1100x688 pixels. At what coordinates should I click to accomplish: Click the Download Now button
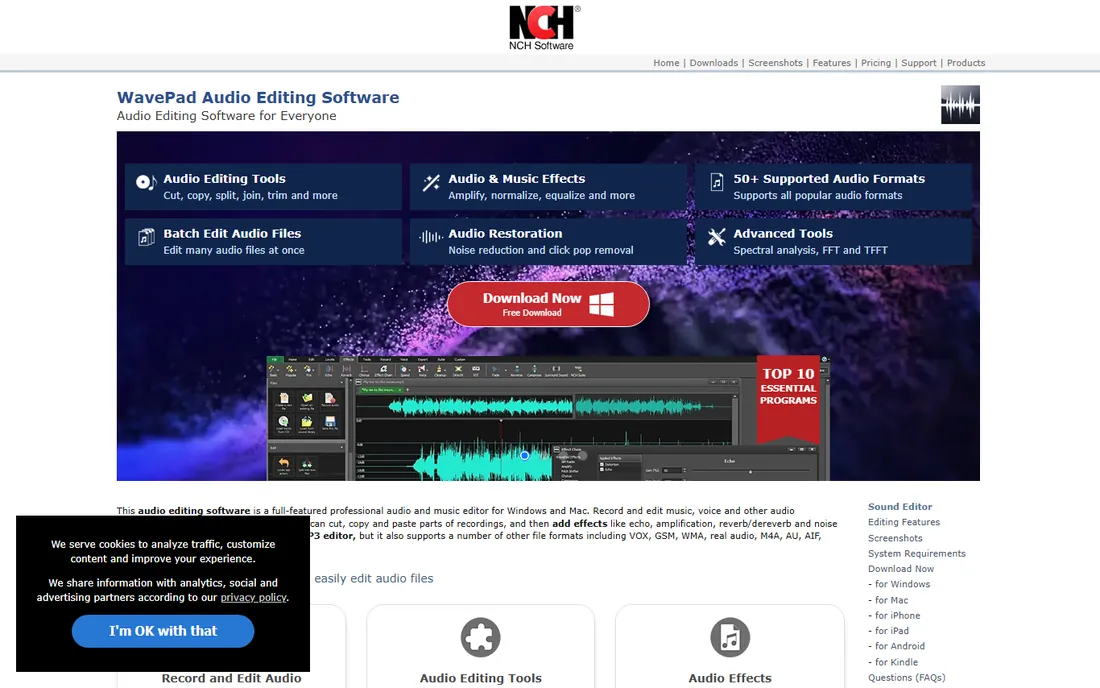click(548, 304)
